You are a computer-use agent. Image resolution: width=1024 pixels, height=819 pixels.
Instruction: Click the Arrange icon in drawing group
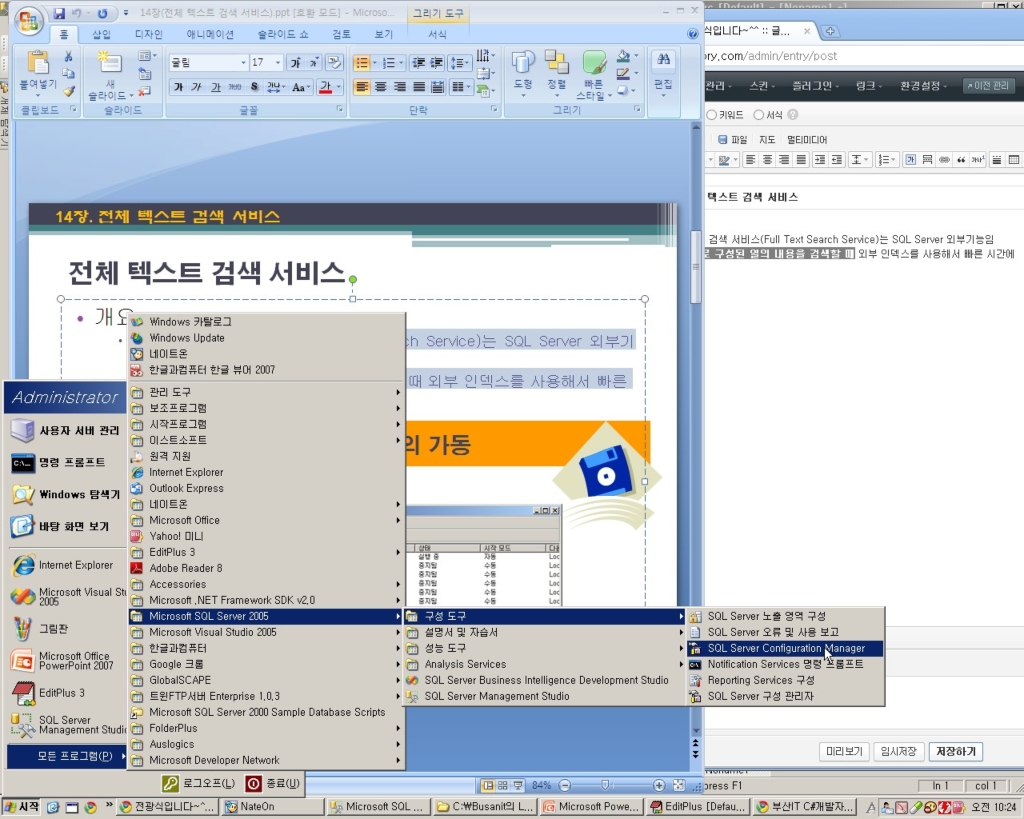tap(556, 62)
